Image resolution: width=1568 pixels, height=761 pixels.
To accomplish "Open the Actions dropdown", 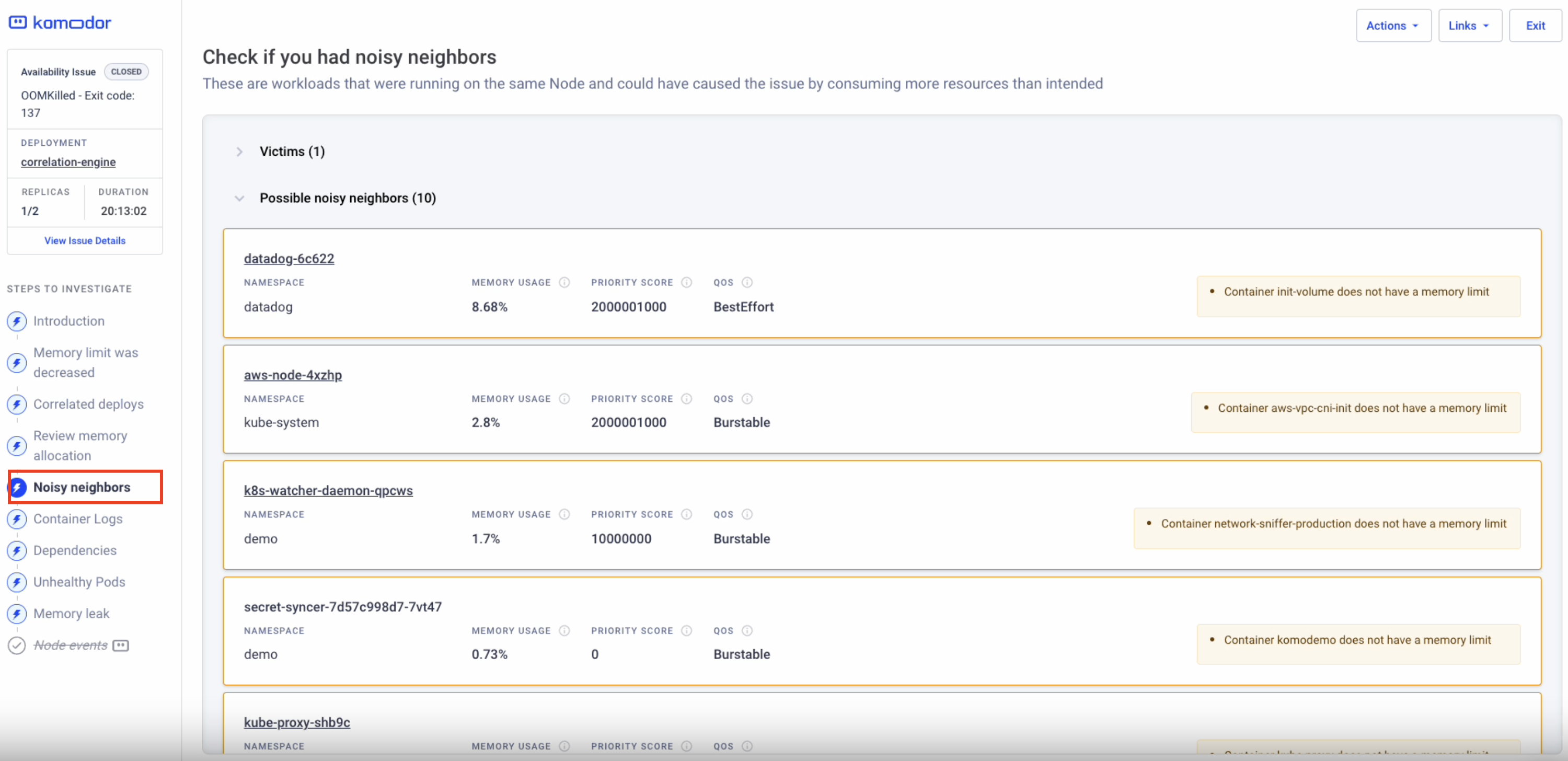I will coord(1393,26).
